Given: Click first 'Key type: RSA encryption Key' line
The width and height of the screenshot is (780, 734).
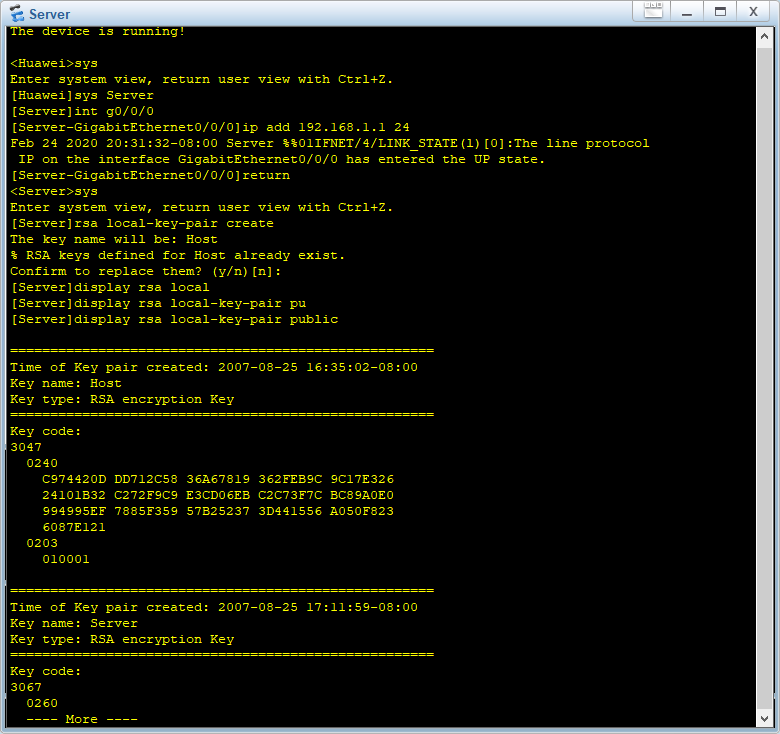Looking at the screenshot, I should (x=122, y=399).
